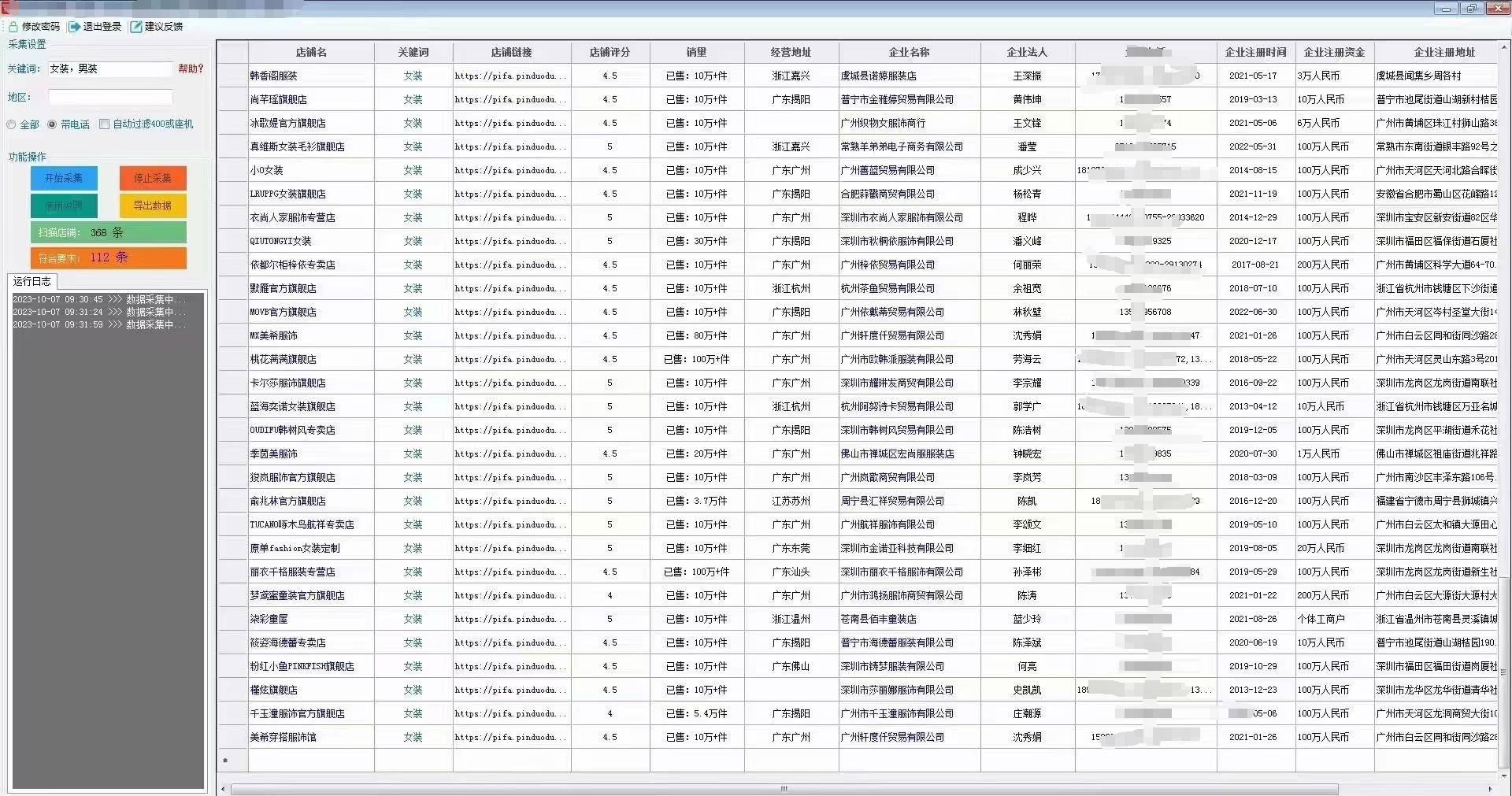Click the 企业注册时间 column header
The width and height of the screenshot is (1512, 796).
(1255, 53)
